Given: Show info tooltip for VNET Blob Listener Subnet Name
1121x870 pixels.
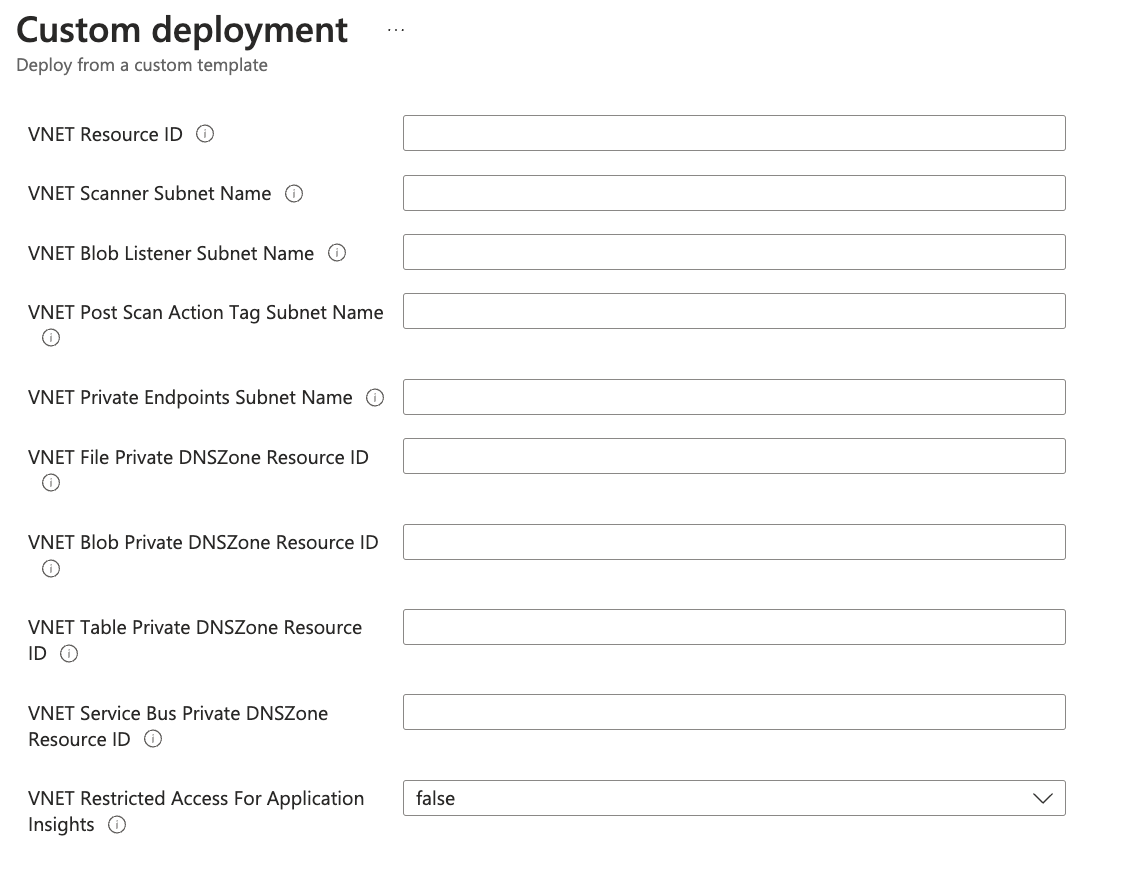Looking at the screenshot, I should (337, 253).
